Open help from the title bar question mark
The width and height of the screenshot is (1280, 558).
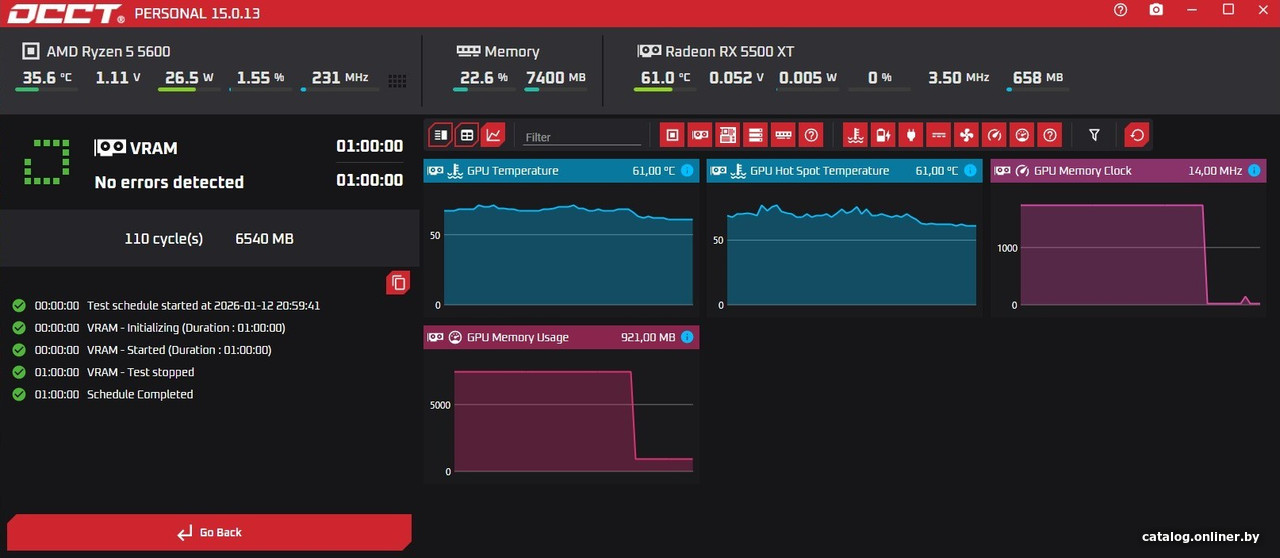coord(1120,10)
